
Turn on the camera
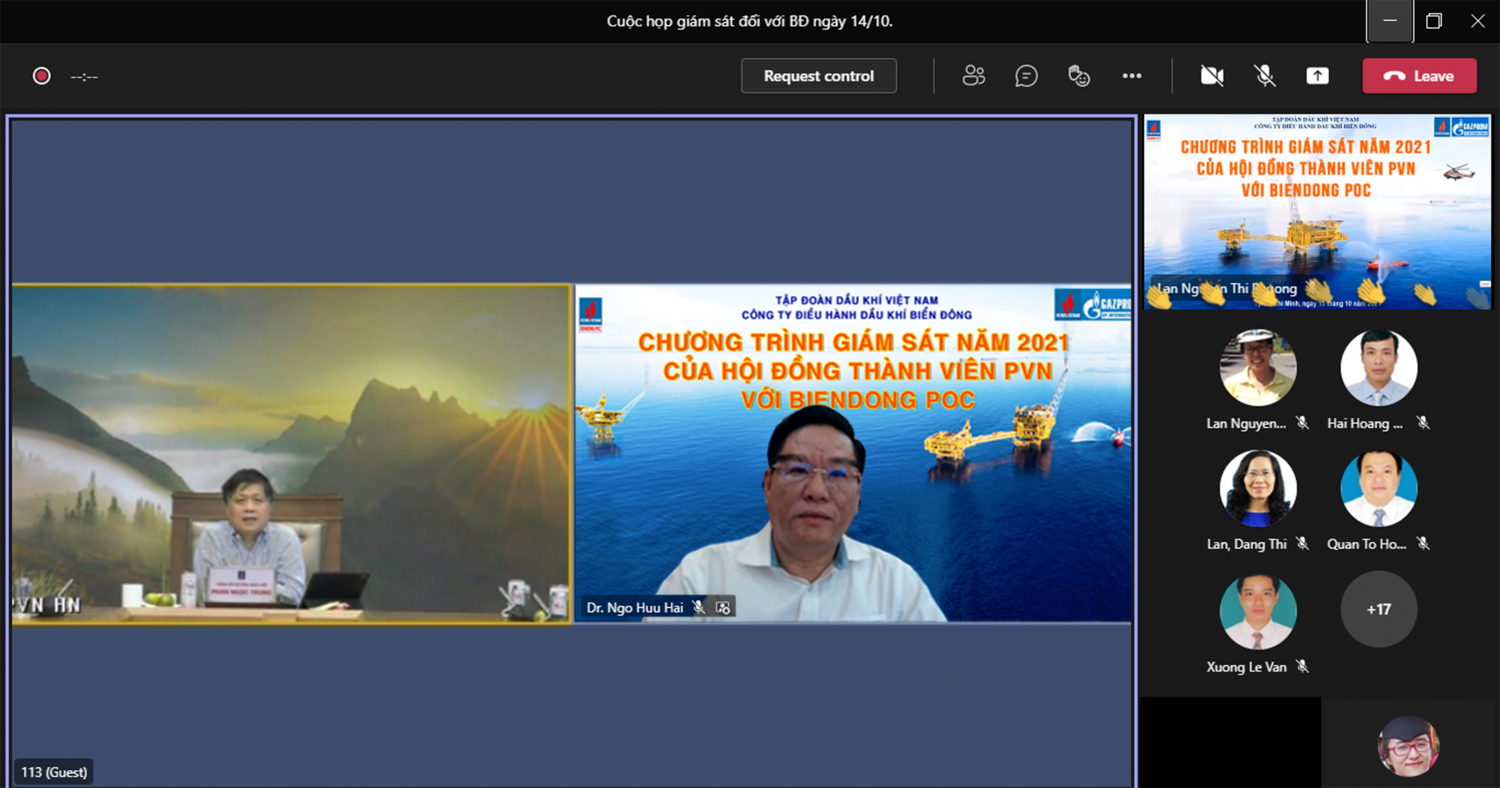1212,76
